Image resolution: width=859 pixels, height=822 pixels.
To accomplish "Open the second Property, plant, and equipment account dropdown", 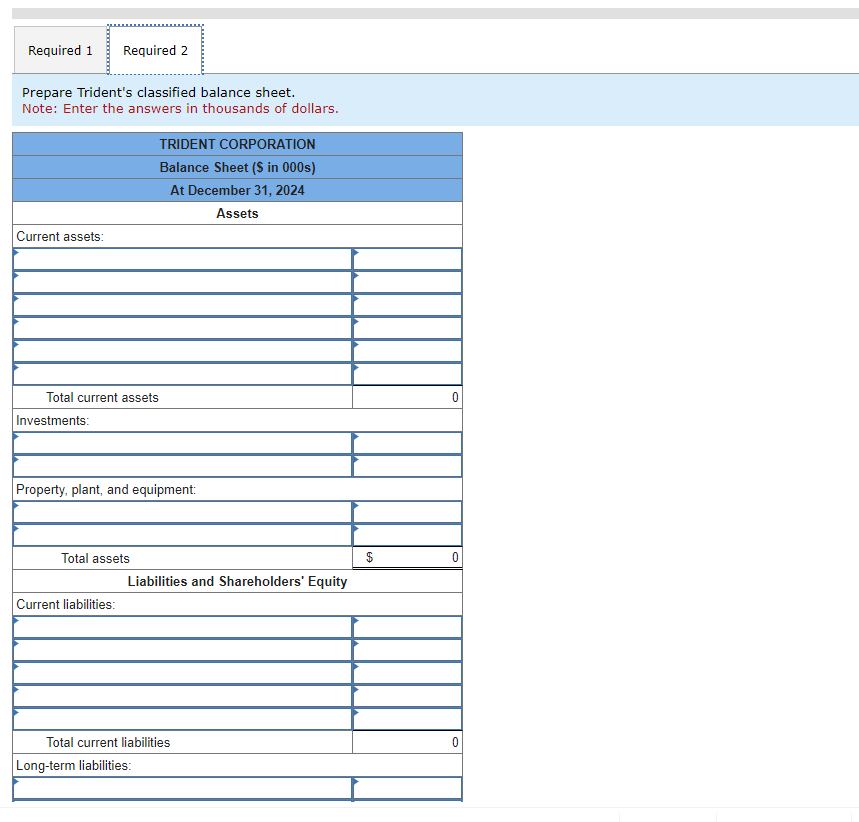I will (181, 534).
